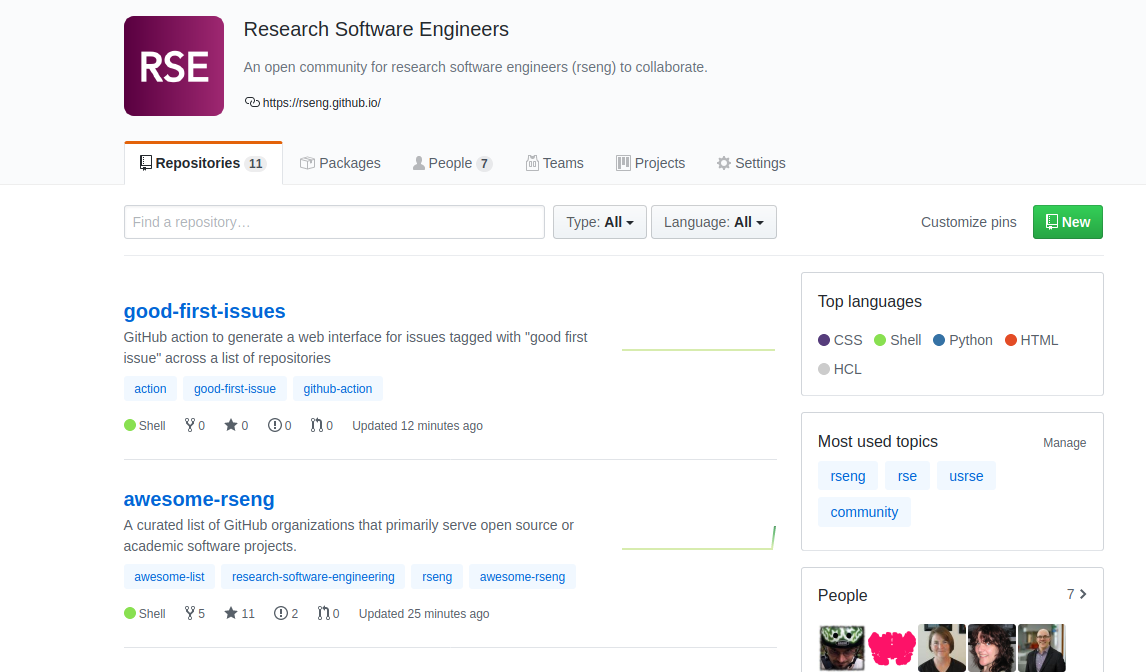
Task: Open the good-first-issues repository
Action: 205,311
